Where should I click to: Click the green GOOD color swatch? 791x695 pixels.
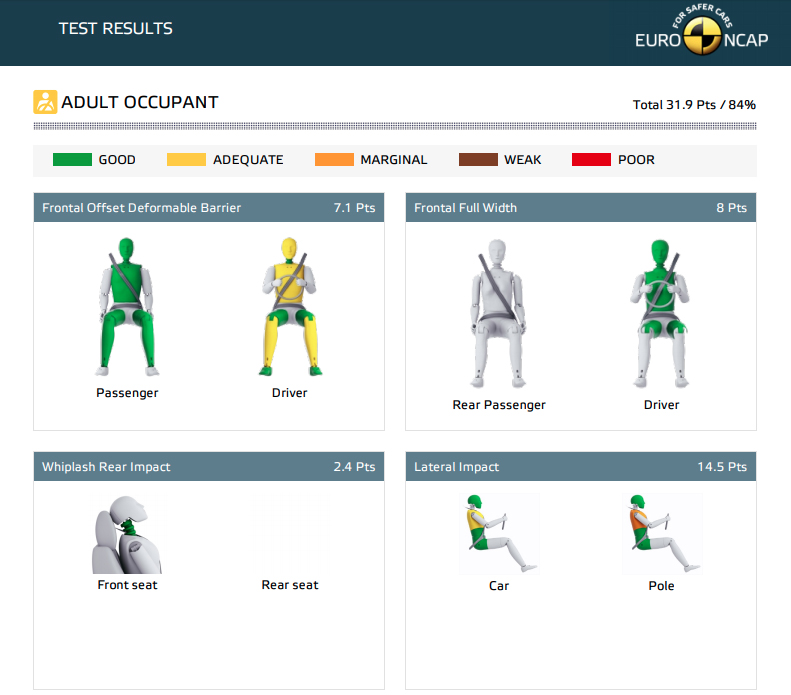pos(72,160)
